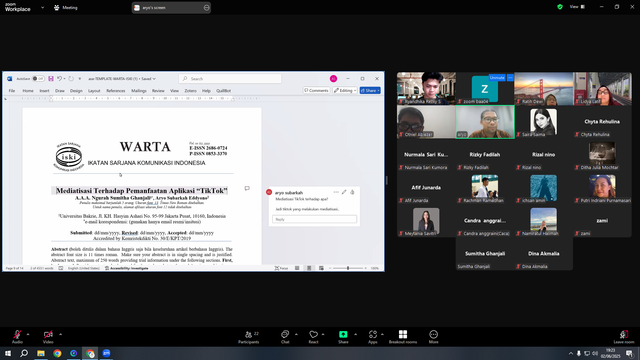Select the aryo participant video tile

click(485, 122)
